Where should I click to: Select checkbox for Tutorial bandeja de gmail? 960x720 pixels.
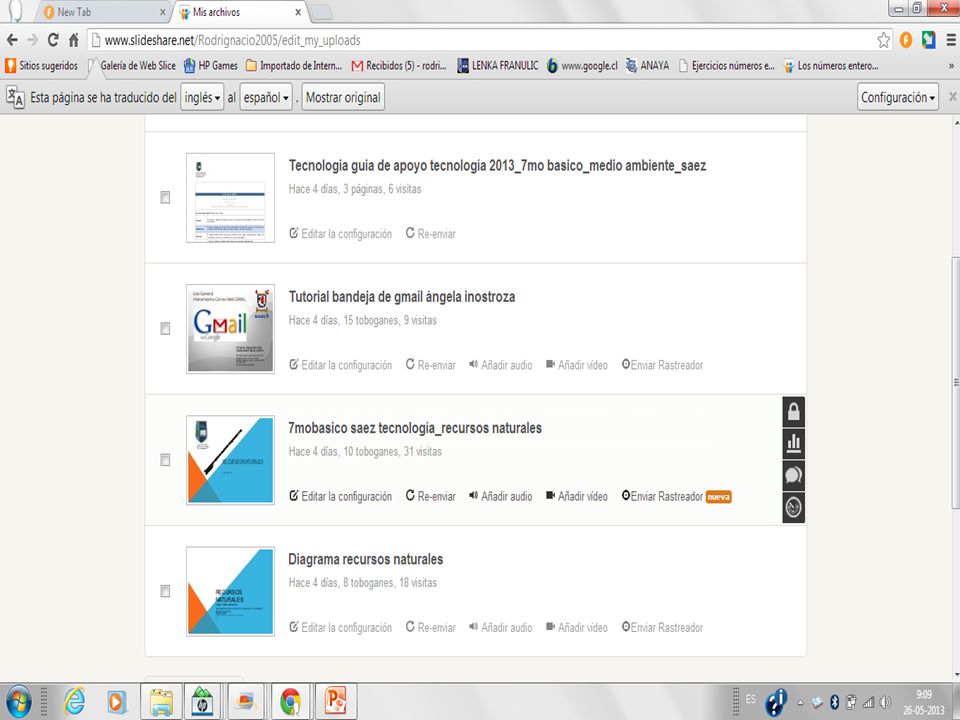165,329
